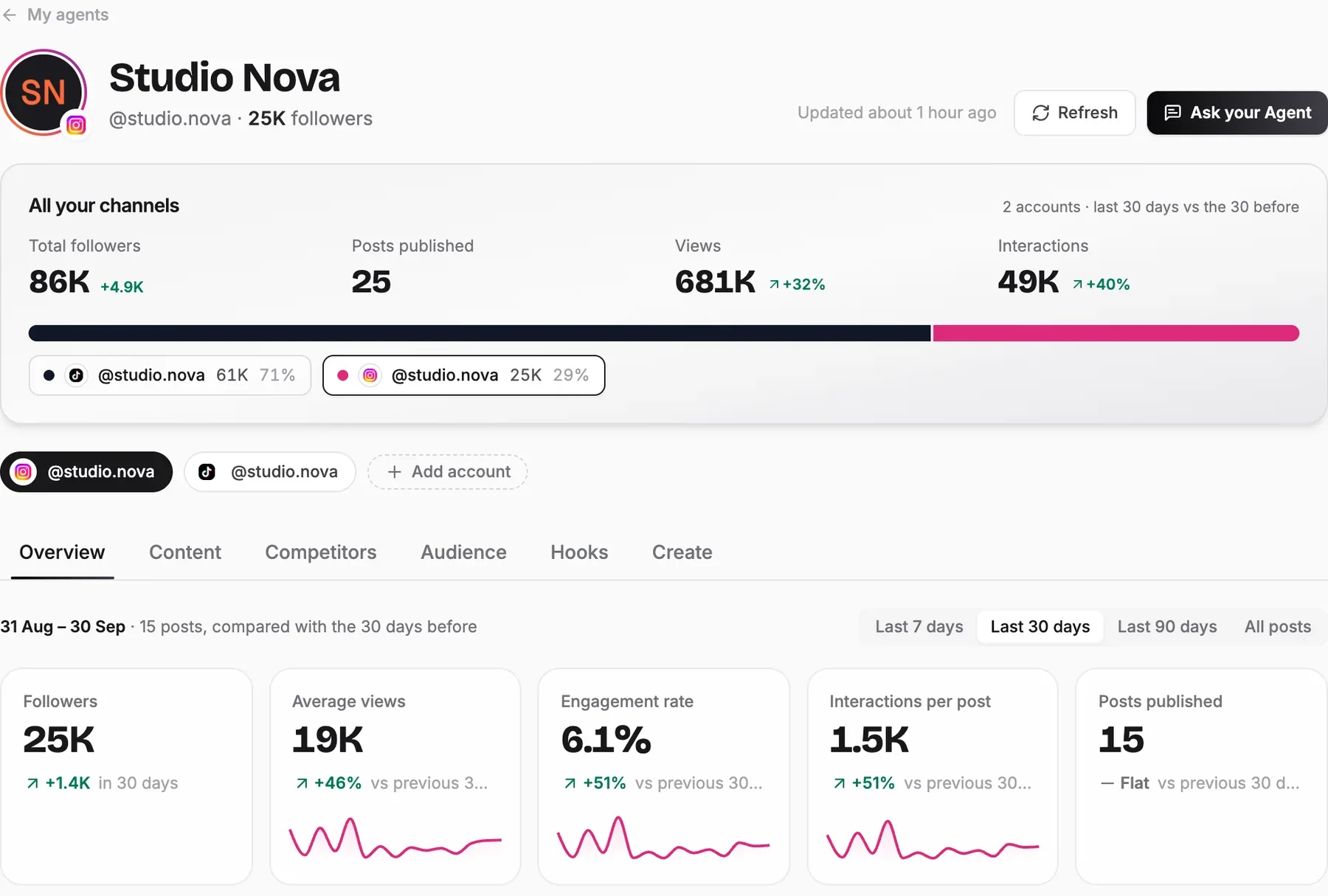This screenshot has height=896, width=1328.
Task: Click the up arrow beside +46% average views
Action: tap(302, 784)
